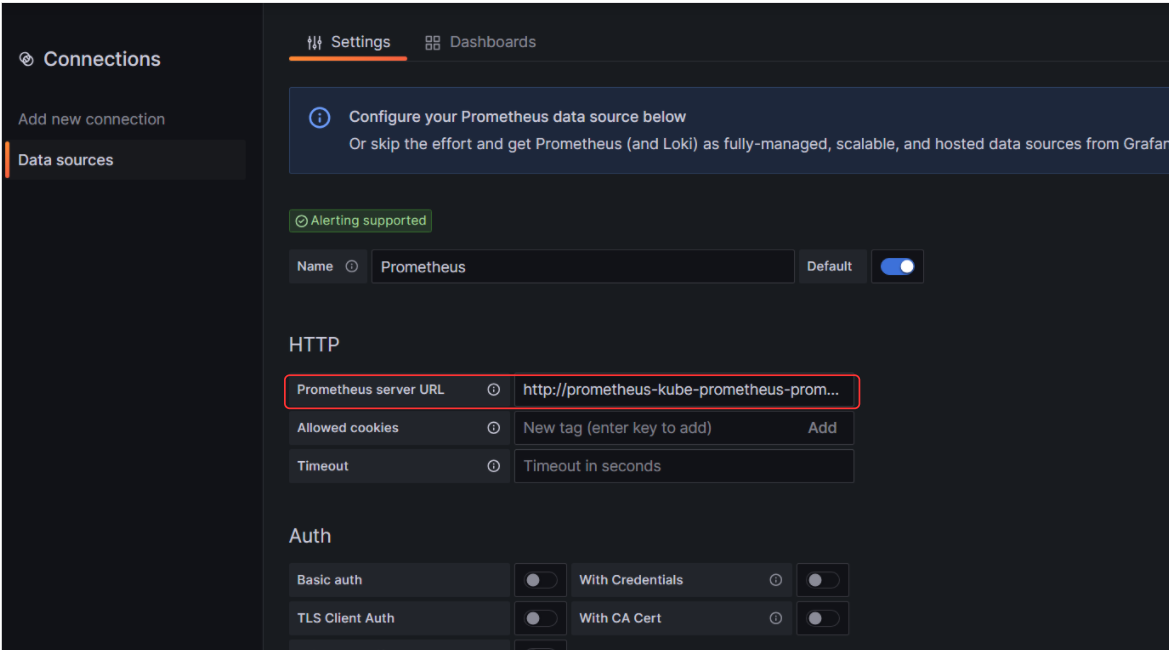Click the info icon next to Name
The image size is (1169, 650).
click(x=352, y=266)
